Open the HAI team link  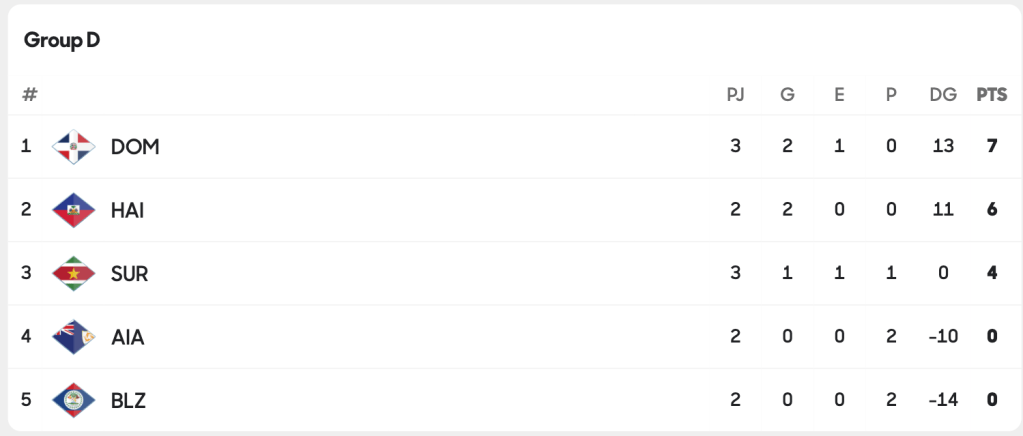coord(128,210)
